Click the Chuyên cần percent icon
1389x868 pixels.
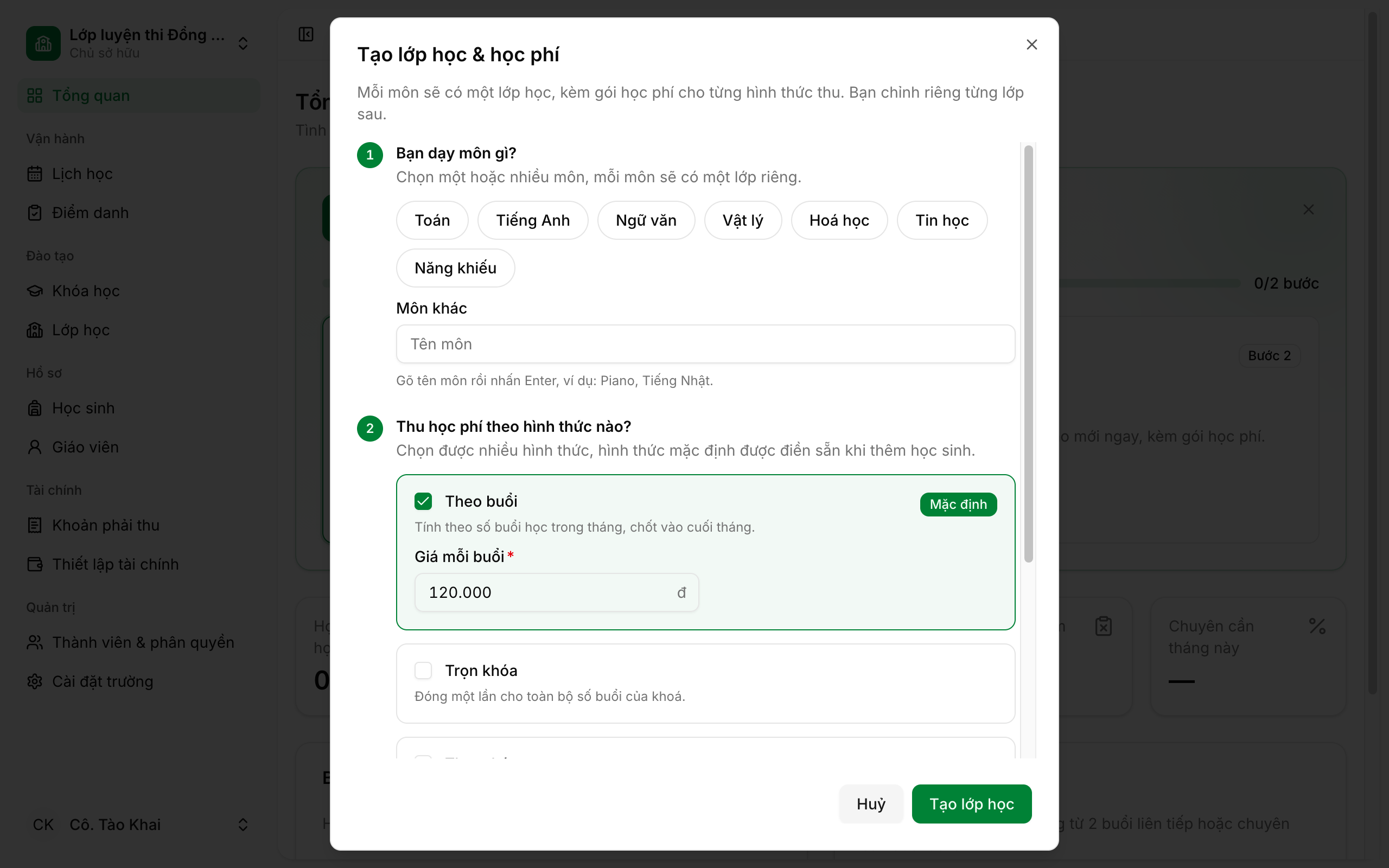(1317, 626)
